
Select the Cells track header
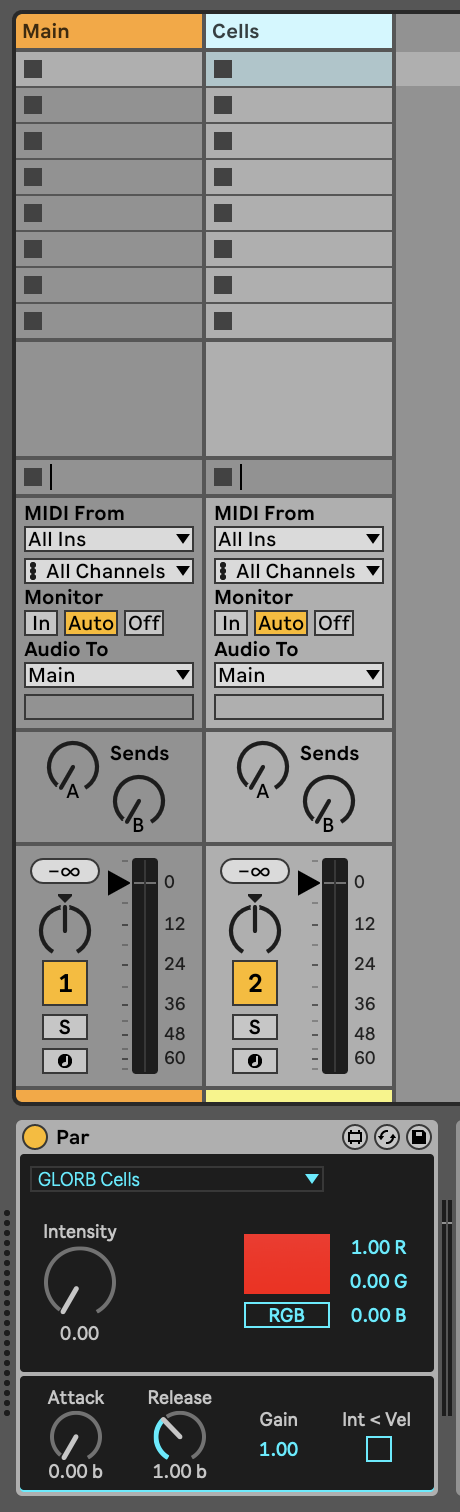pyautogui.click(x=299, y=31)
